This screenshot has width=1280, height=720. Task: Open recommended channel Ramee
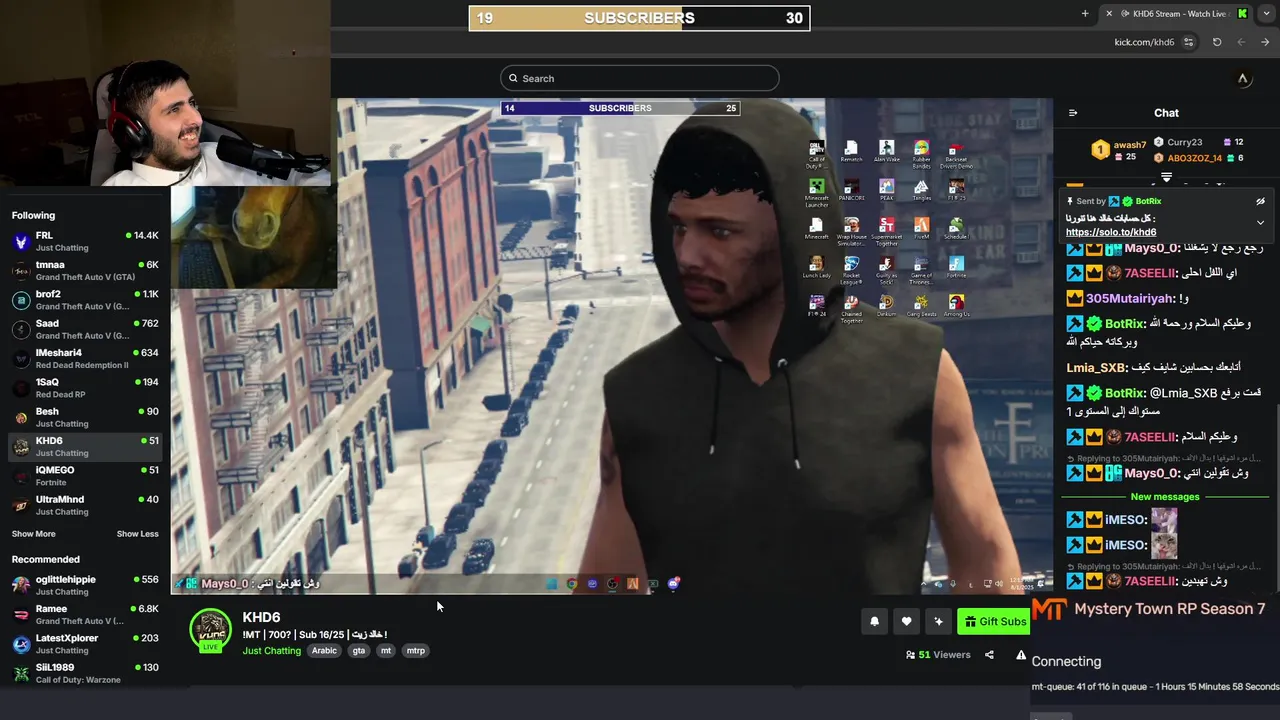click(85, 614)
